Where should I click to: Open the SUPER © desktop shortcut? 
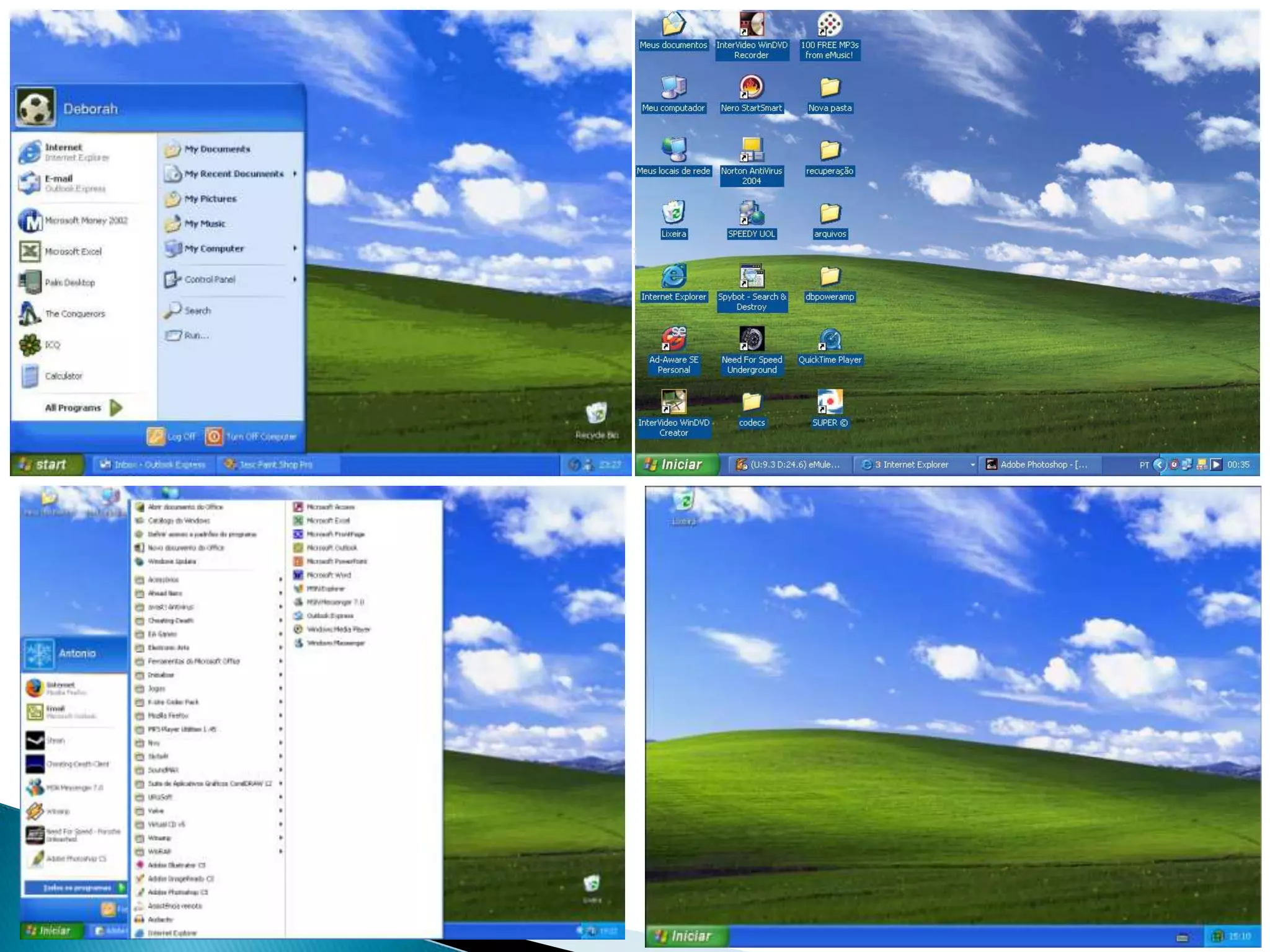pos(830,403)
